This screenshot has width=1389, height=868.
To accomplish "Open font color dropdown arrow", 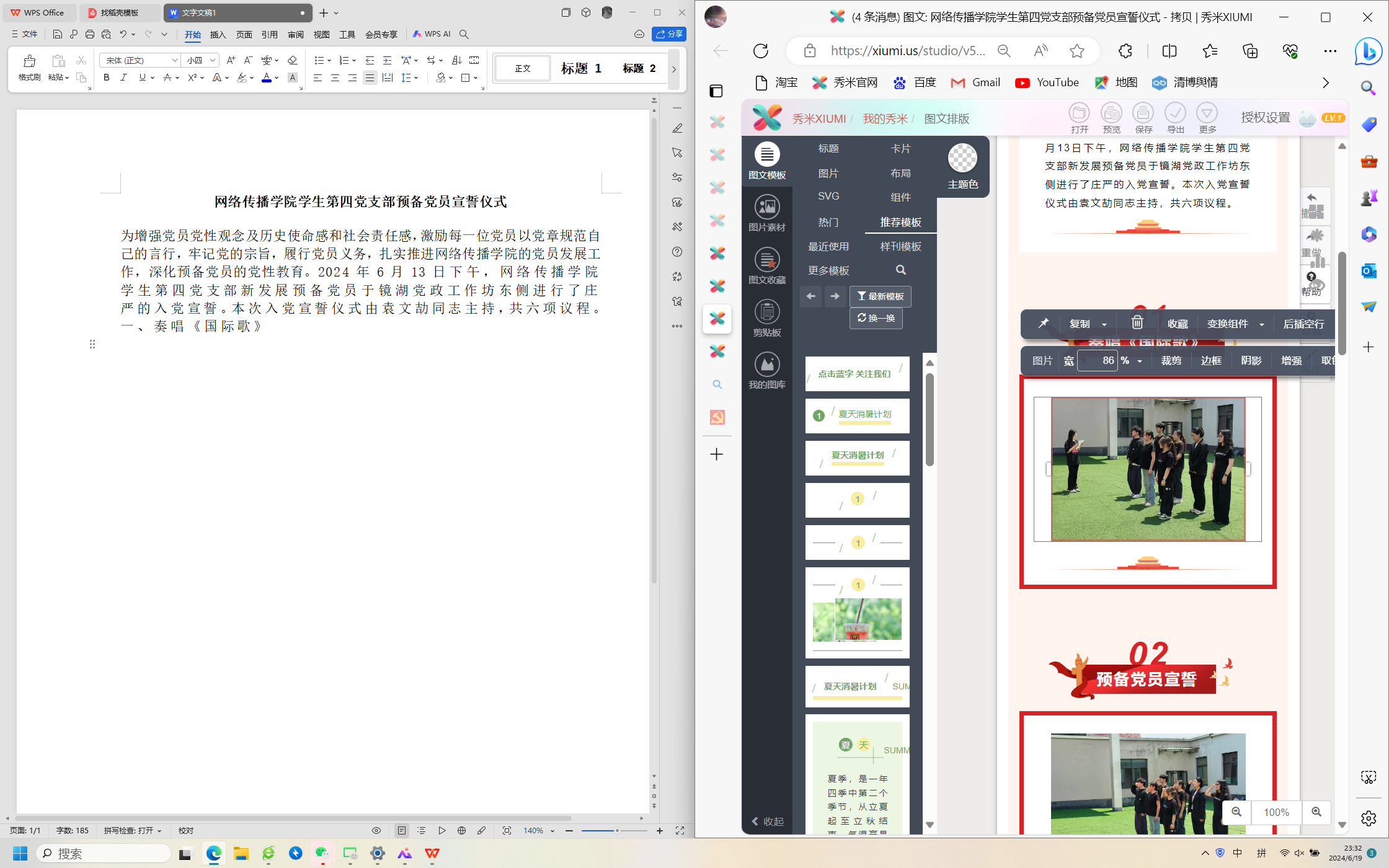I will [x=277, y=78].
